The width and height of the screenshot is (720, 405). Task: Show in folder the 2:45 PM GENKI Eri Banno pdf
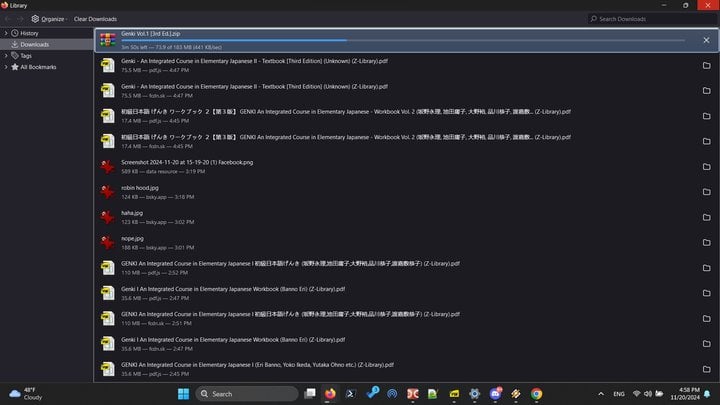706,369
